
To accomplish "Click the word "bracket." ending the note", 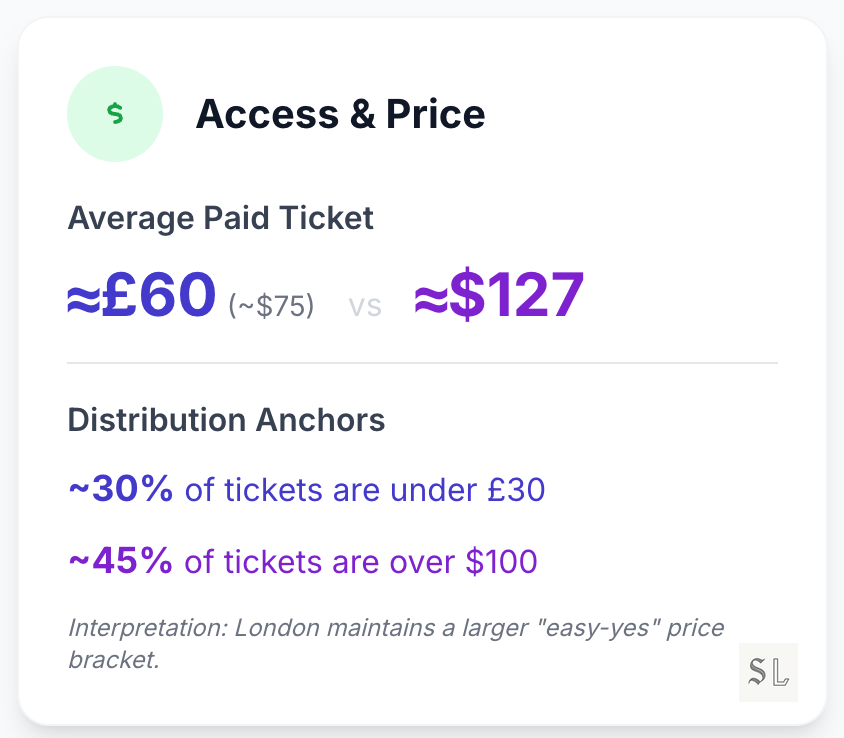I will tap(114, 660).
